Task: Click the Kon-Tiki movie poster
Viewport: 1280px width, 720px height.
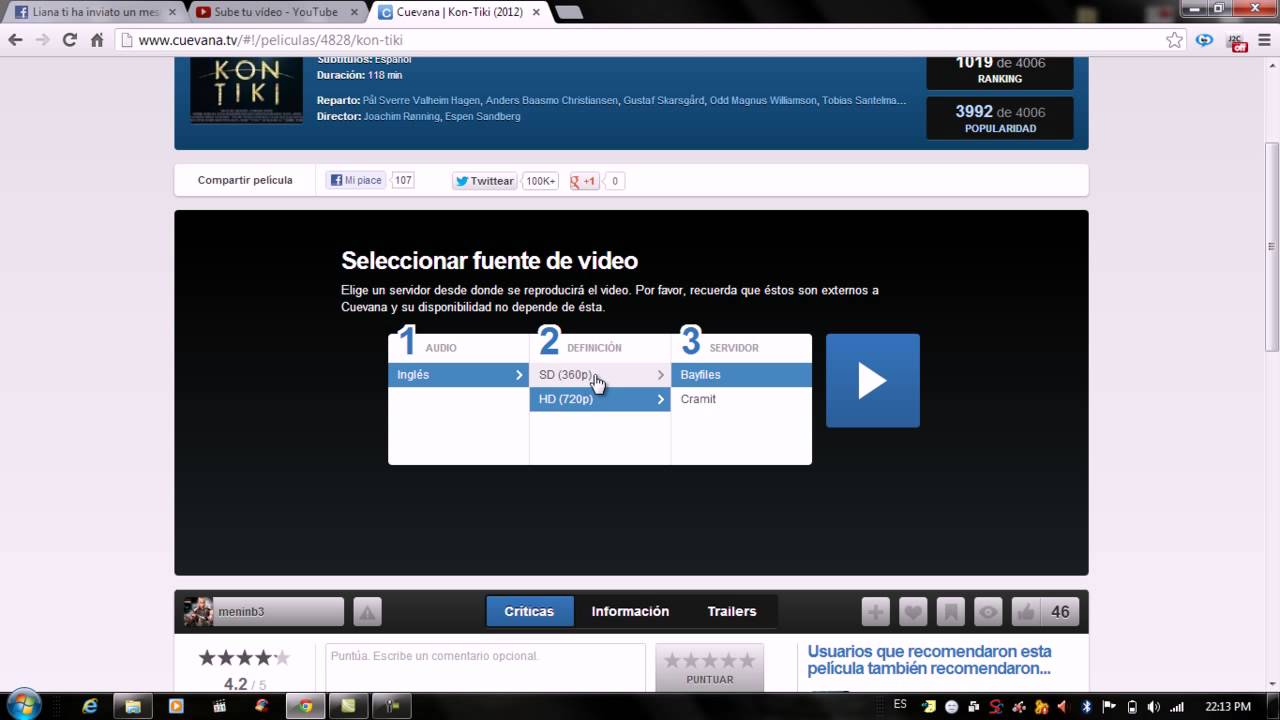Action: click(x=246, y=90)
